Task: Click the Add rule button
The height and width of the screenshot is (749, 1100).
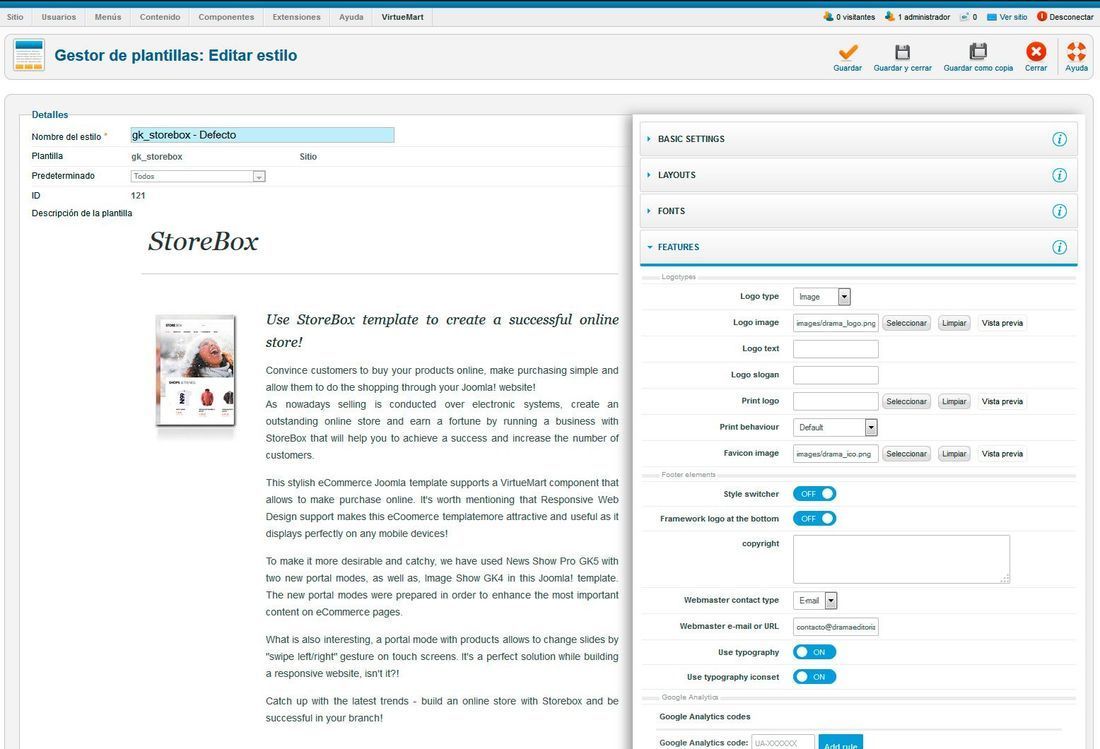Action: pos(840,743)
